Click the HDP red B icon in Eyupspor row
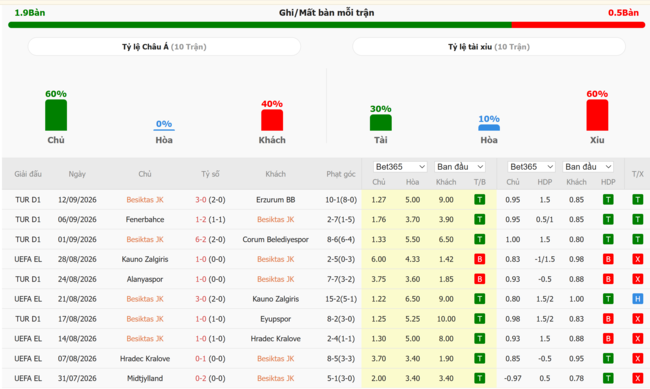 tap(608, 319)
